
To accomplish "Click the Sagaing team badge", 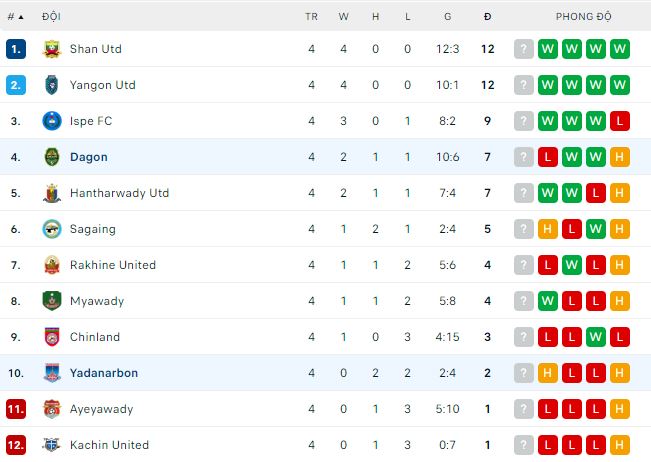I will tap(52, 229).
